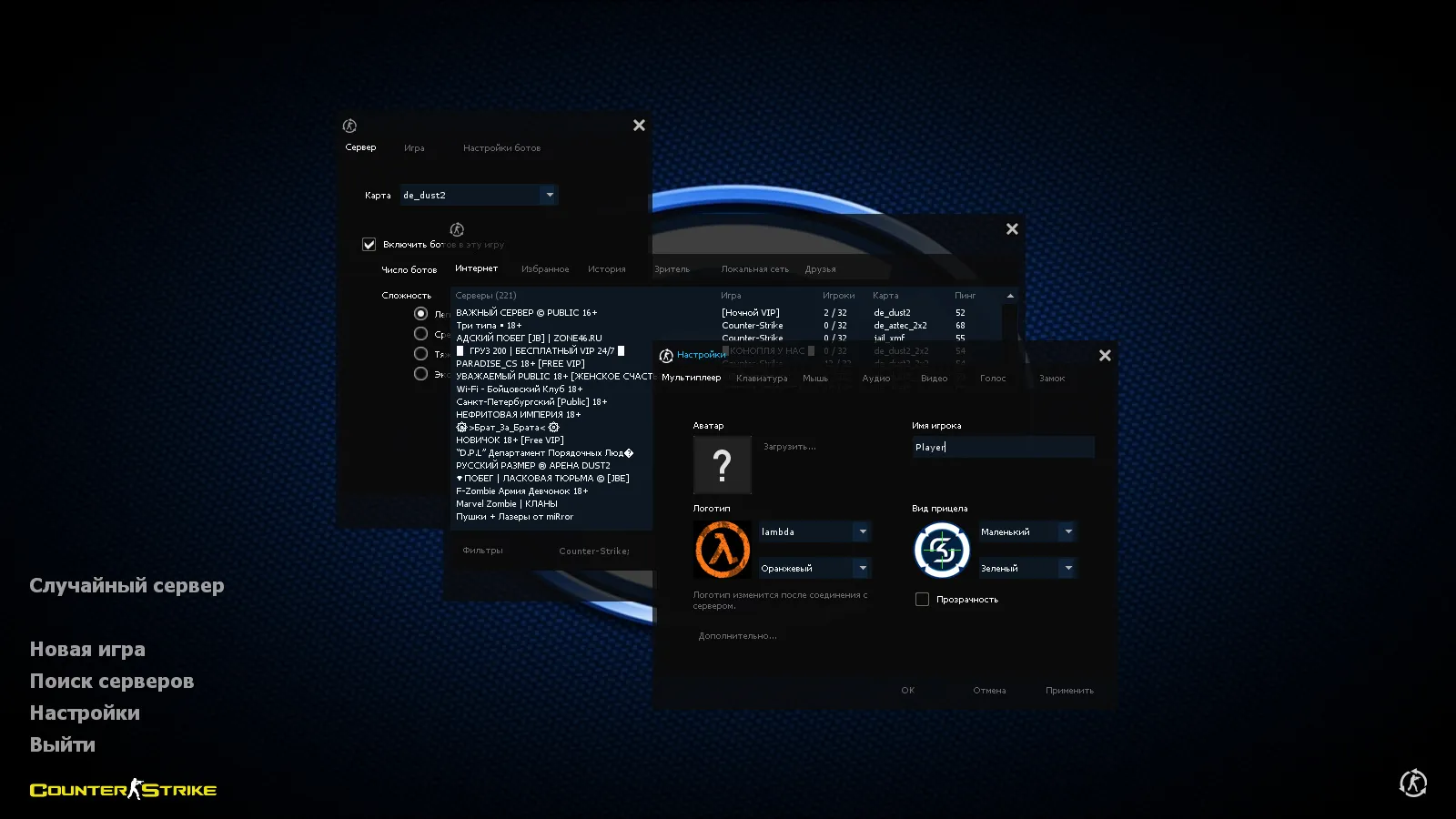This screenshot has width=1456, height=819.
Task: Switch to the Клавиатура tab
Action: point(762,379)
